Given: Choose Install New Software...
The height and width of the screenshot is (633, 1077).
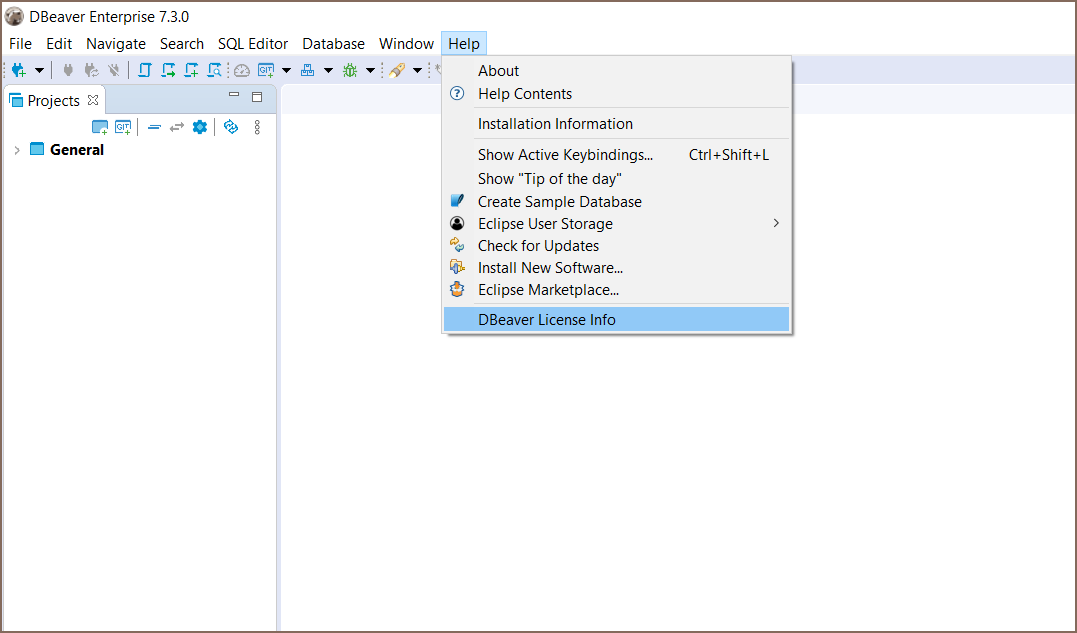Looking at the screenshot, I should click(616, 268).
